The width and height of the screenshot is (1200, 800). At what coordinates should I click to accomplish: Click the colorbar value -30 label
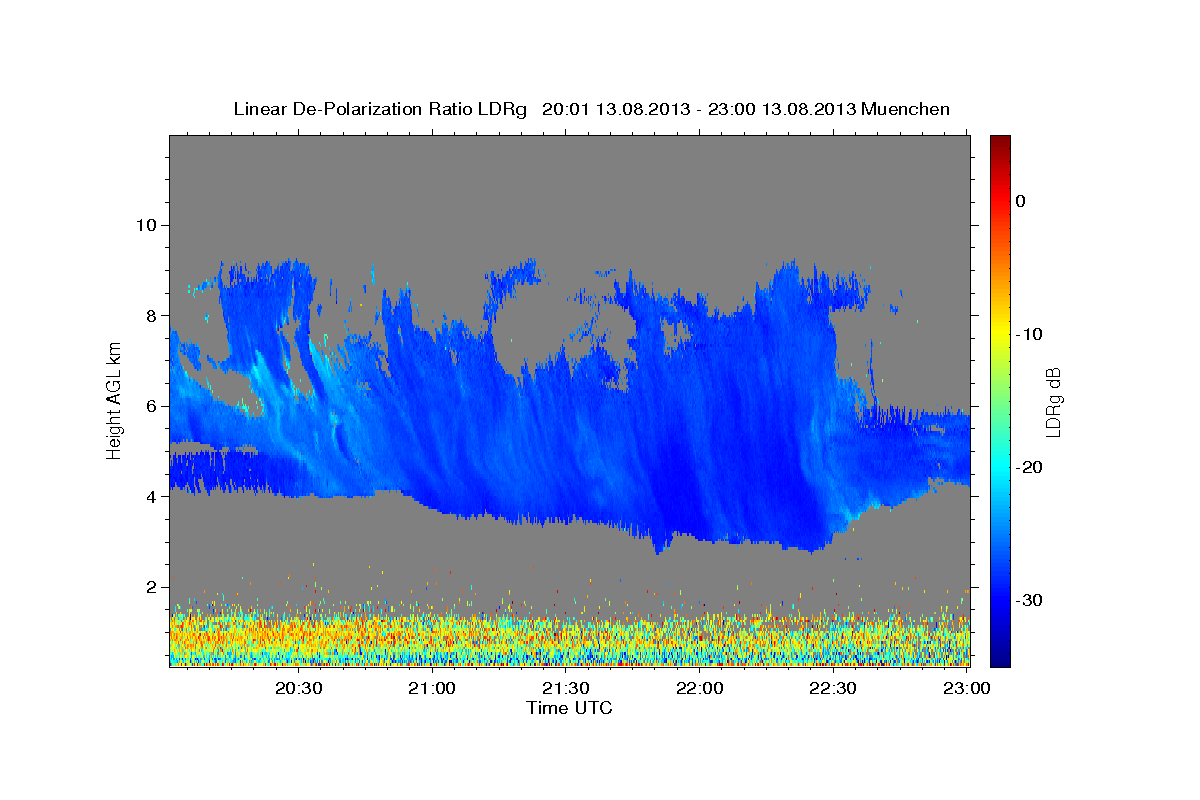coord(1029,600)
